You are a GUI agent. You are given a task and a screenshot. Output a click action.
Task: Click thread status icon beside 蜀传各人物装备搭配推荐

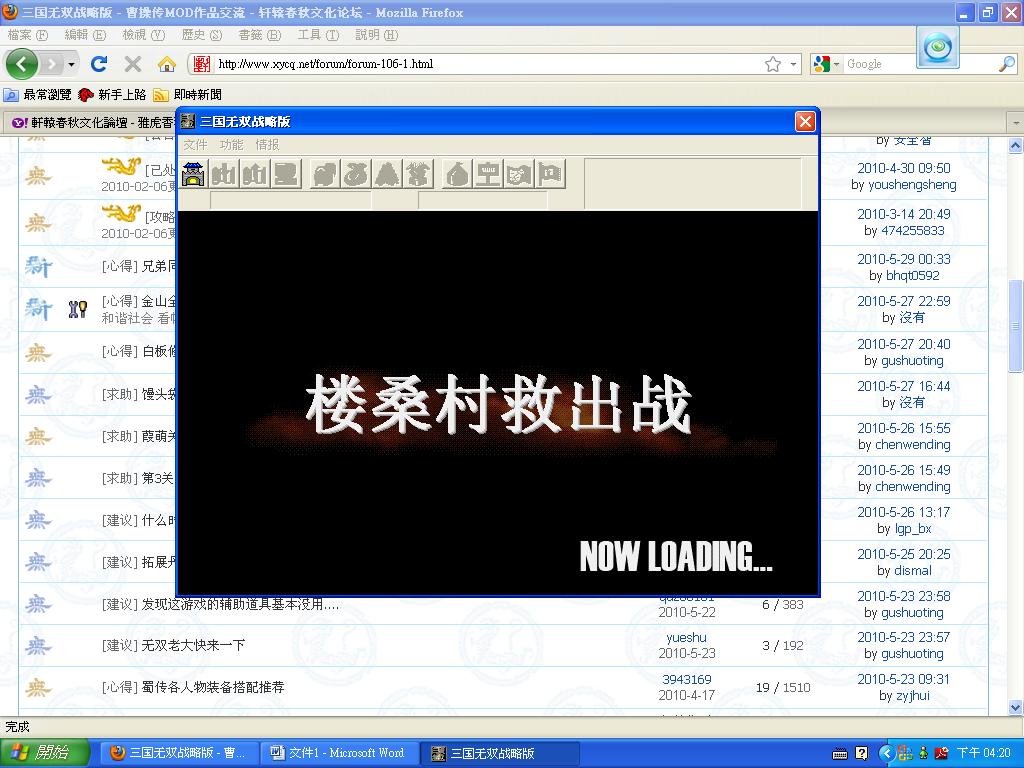pyautogui.click(x=38, y=687)
